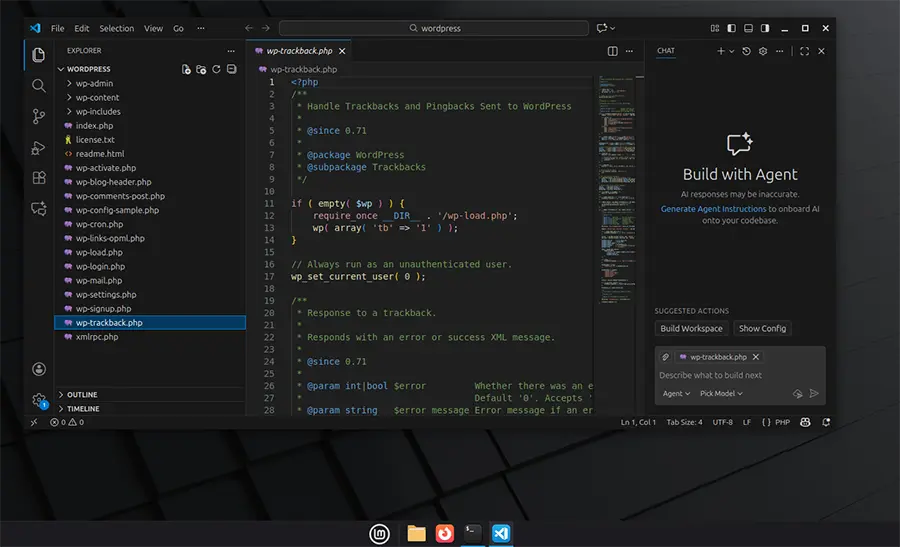
Task: Open the Run and Debug view
Action: pos(38,148)
